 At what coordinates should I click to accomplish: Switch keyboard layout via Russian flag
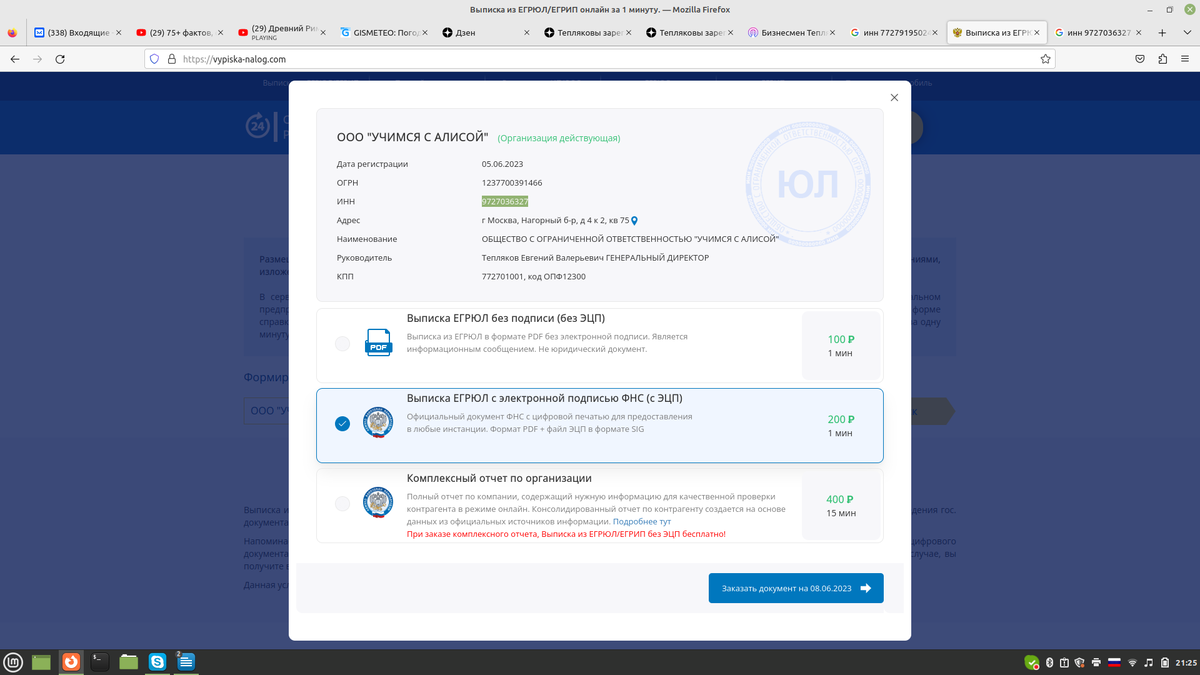coord(1114,663)
